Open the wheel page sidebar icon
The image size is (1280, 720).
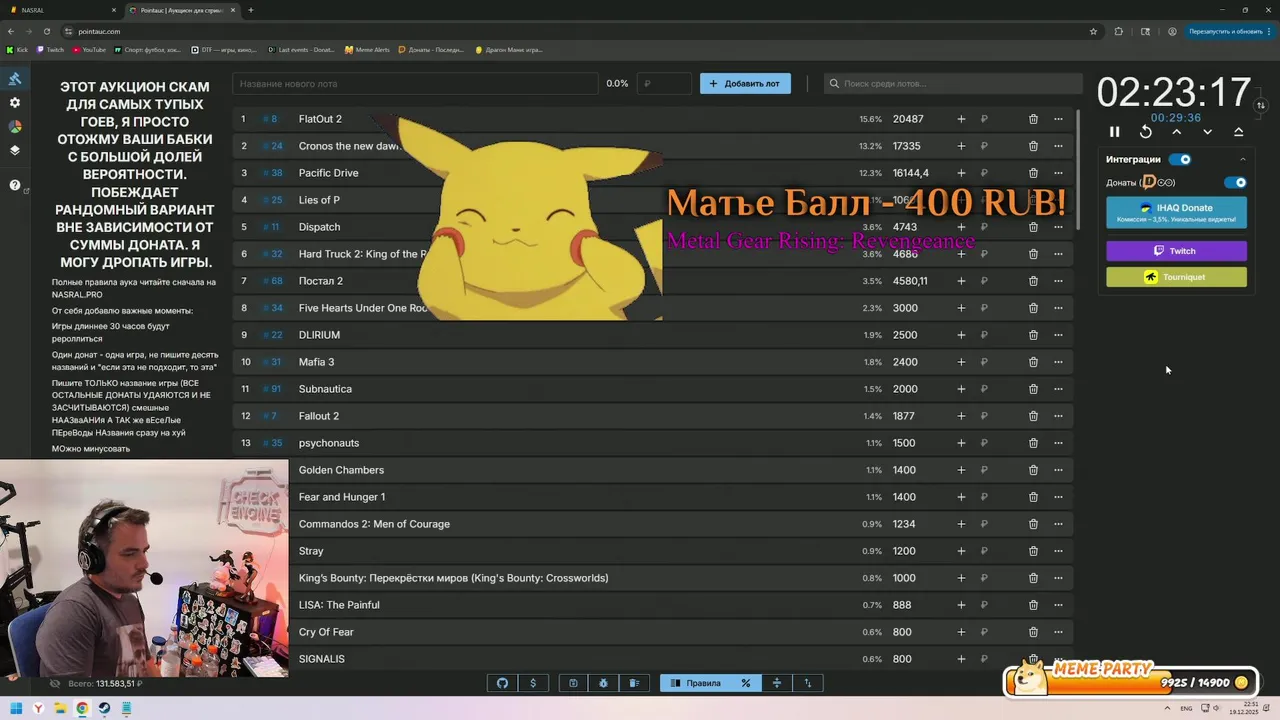15,127
